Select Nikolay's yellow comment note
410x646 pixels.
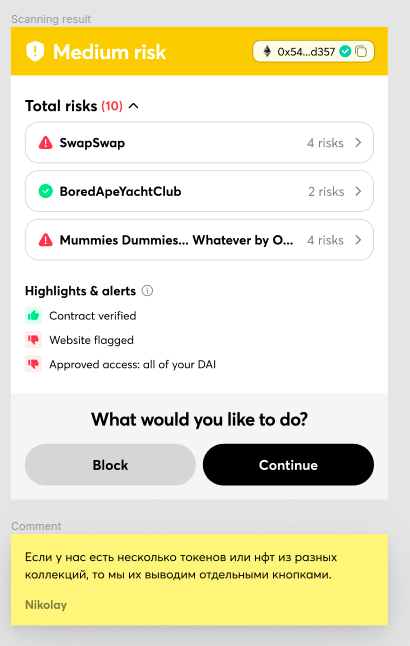(199, 580)
